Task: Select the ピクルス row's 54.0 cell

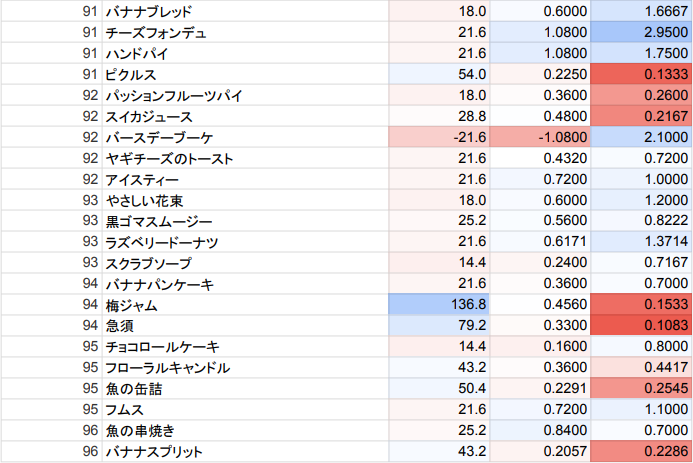Action: pos(440,74)
